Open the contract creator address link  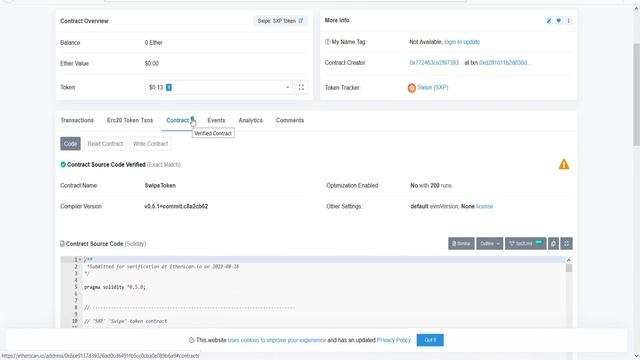pos(435,63)
